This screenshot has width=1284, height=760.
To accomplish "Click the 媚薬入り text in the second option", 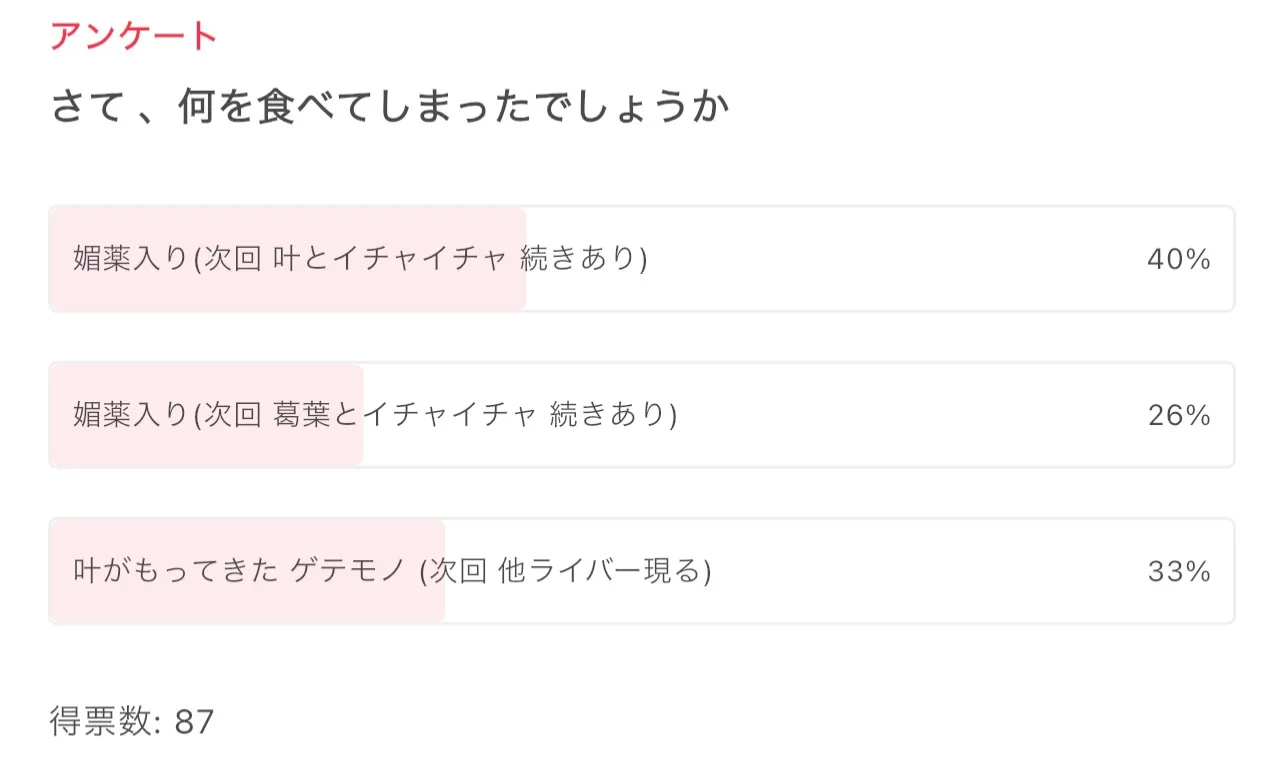I will 130,415.
